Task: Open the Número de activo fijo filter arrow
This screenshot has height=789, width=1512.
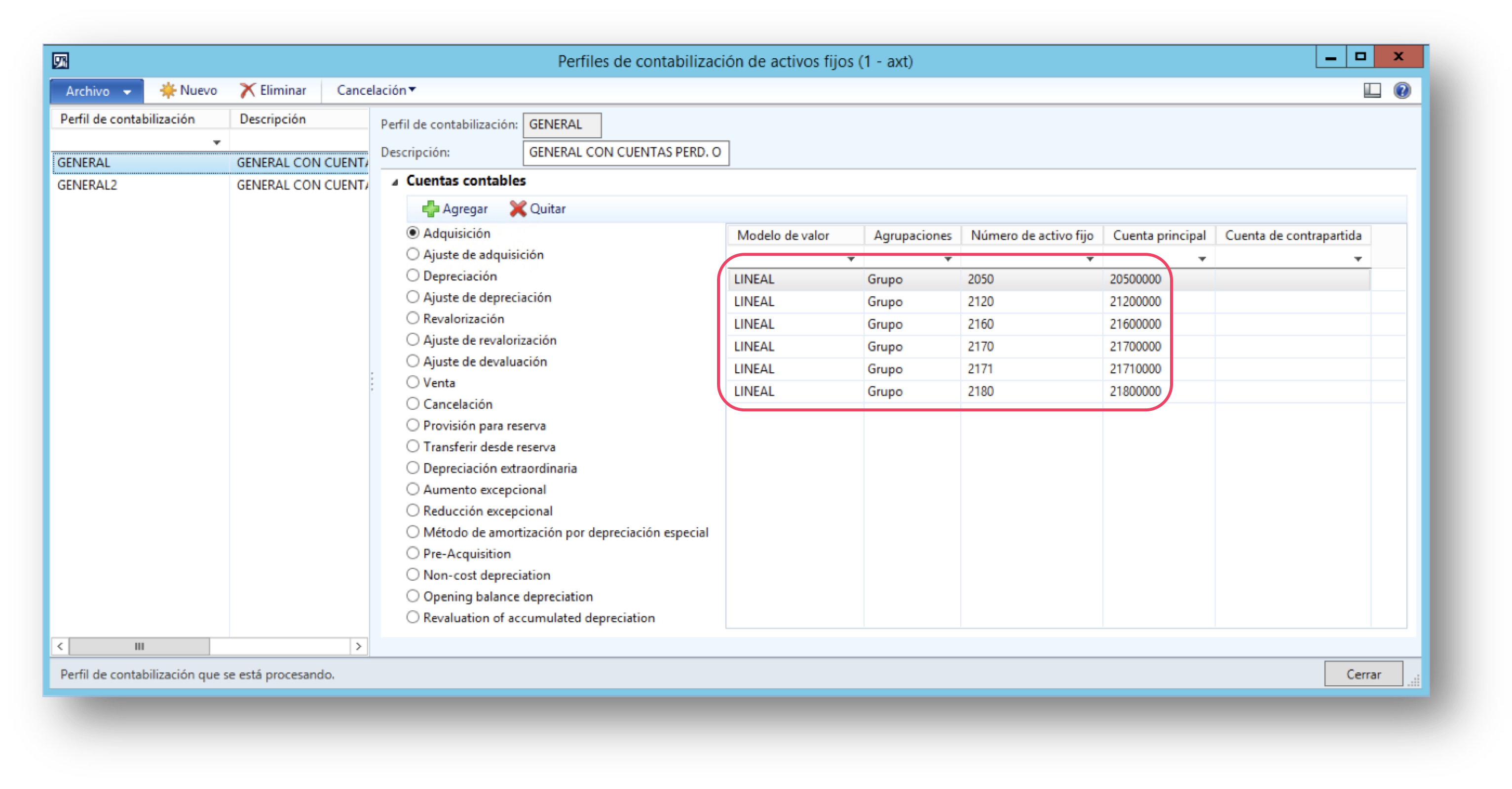Action: tap(1090, 259)
